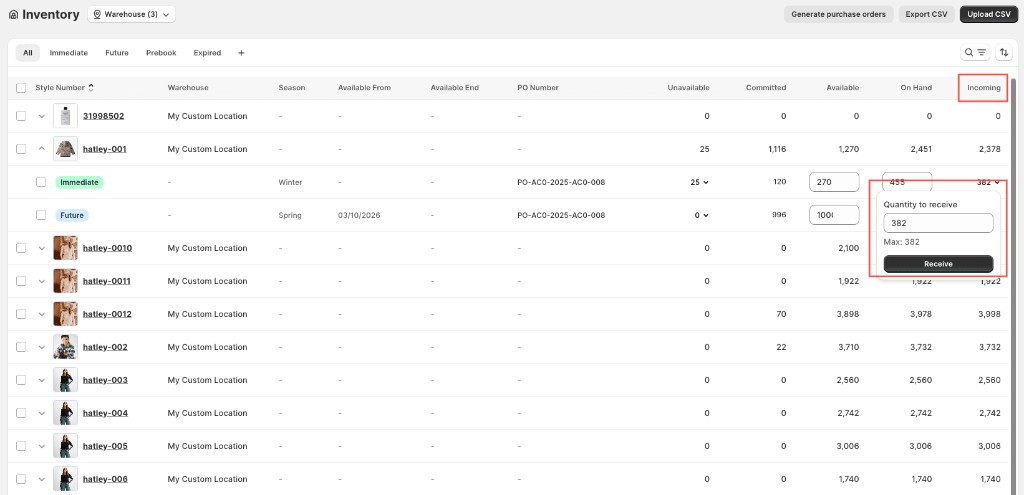
Task: Click the Upload CSV button
Action: pos(989,14)
